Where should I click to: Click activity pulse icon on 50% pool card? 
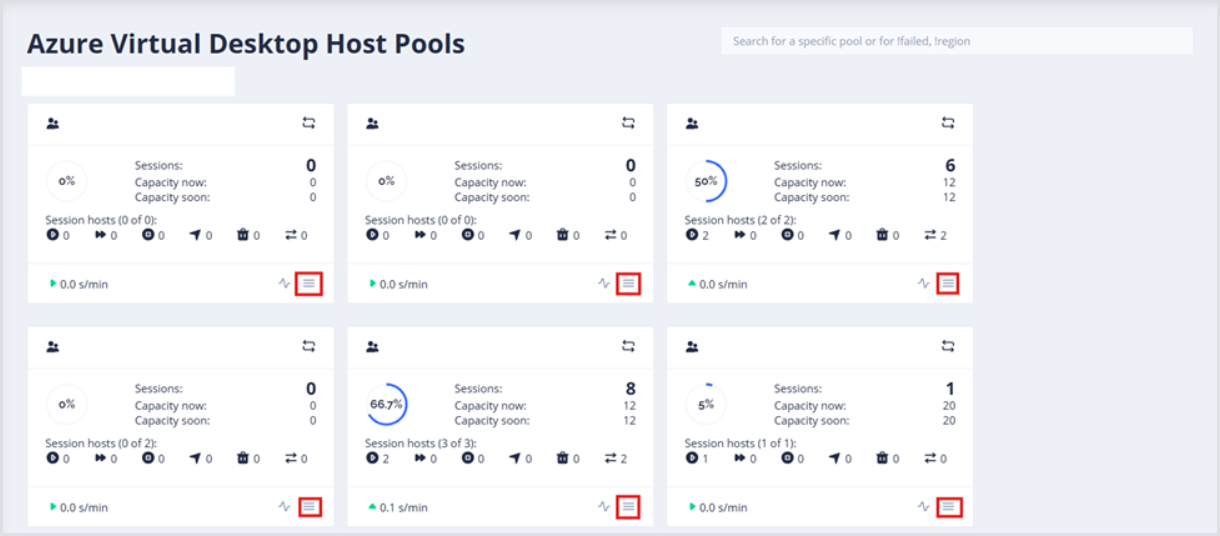(924, 284)
